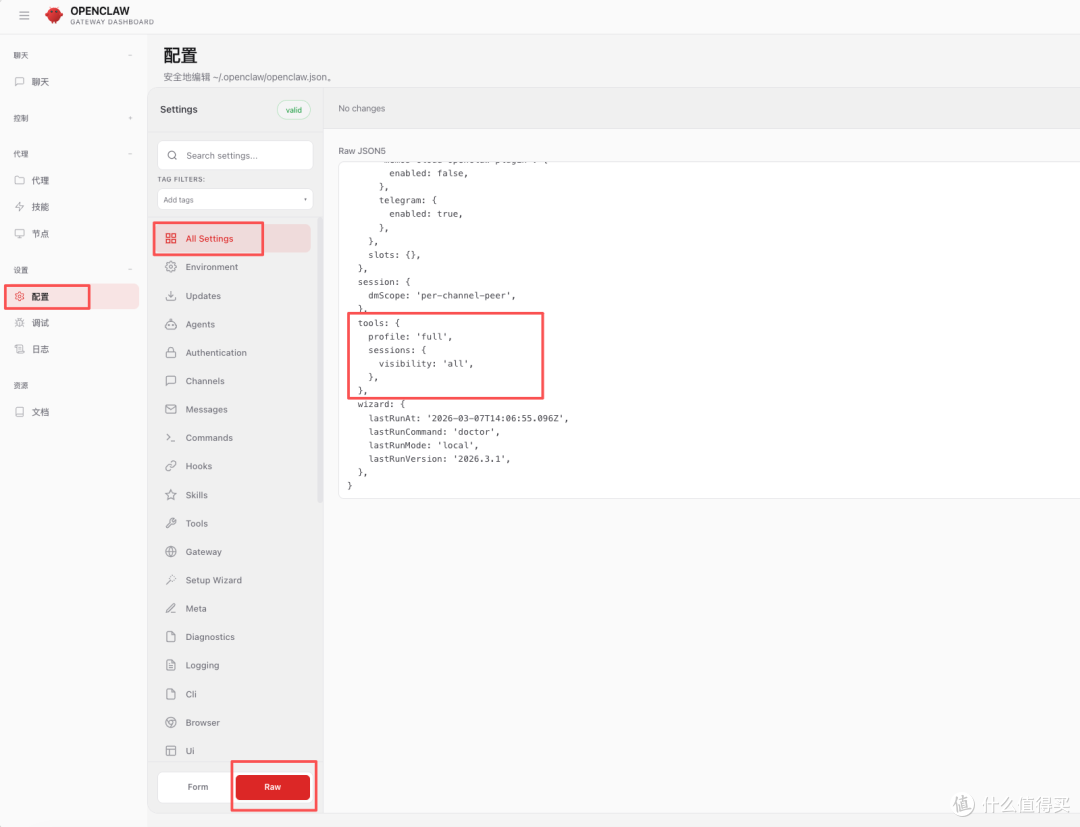Click the book icon beside 文档

pyautogui.click(x=19, y=412)
